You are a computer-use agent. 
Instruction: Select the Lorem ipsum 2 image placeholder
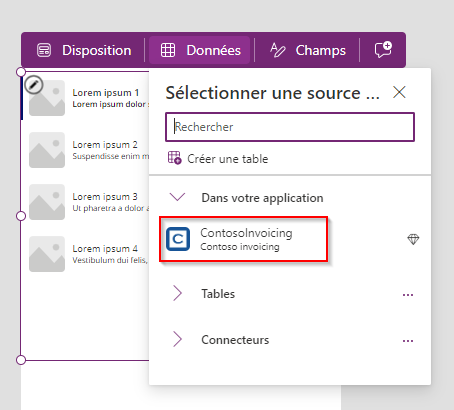coord(47,150)
